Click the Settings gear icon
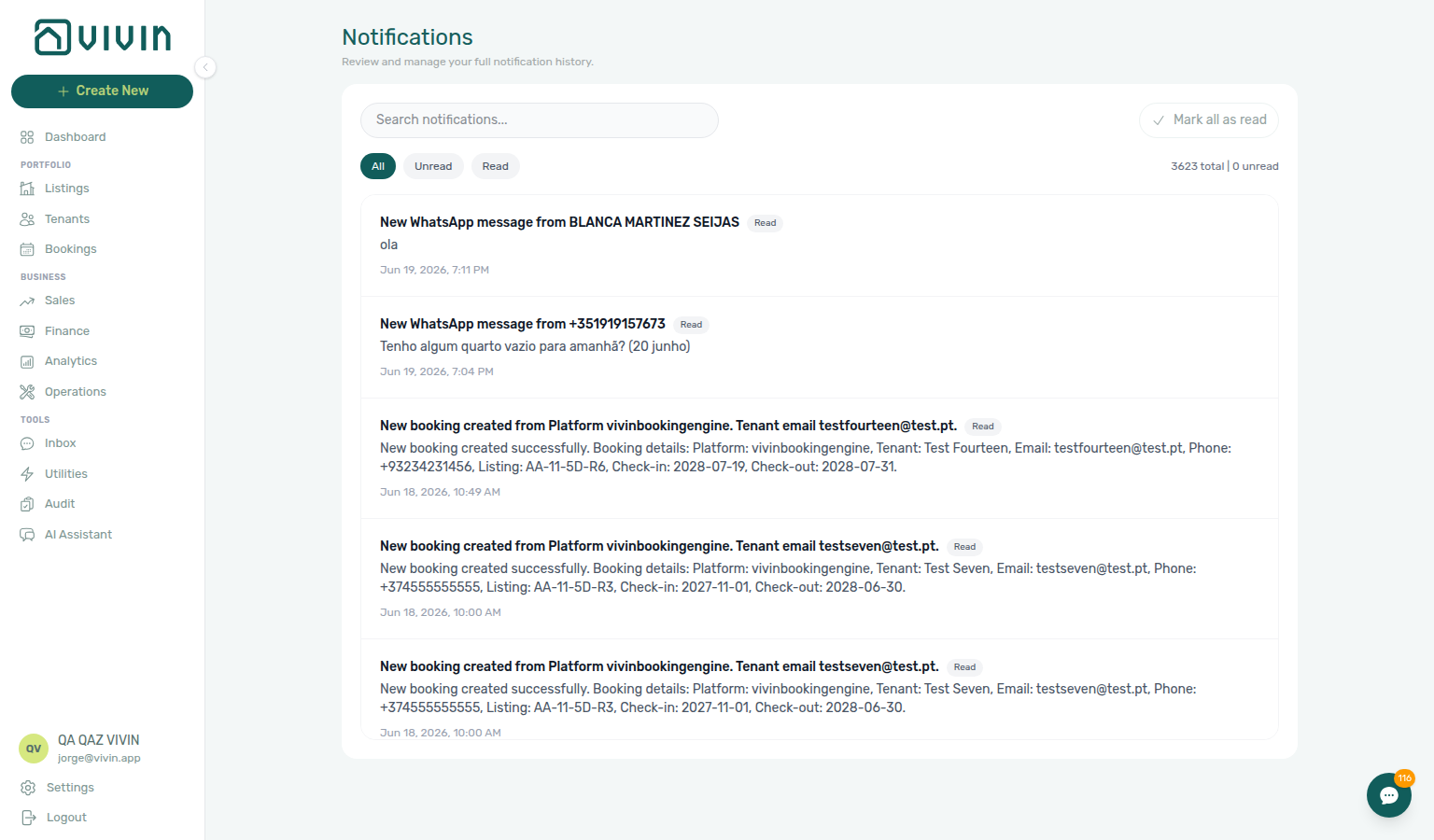Viewport: 1434px width, 840px height. click(x=28, y=788)
